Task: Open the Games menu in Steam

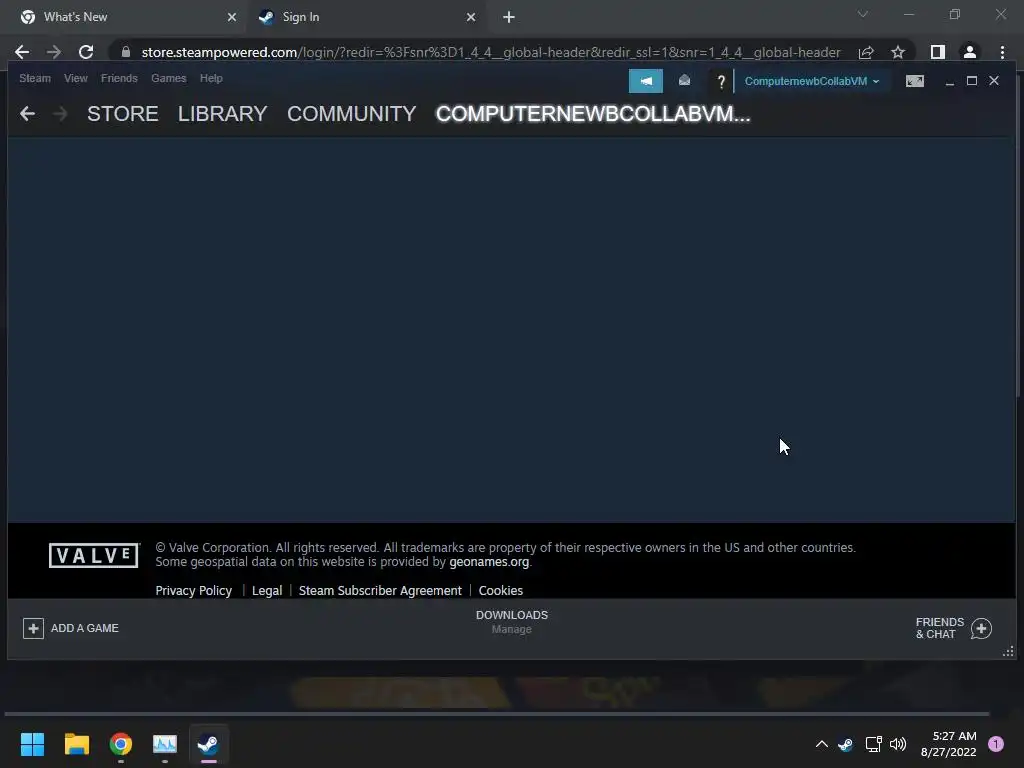Action: click(x=168, y=78)
